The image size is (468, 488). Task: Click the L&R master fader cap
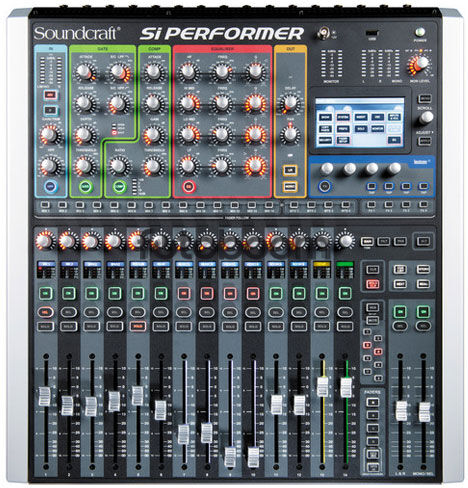click(x=401, y=411)
